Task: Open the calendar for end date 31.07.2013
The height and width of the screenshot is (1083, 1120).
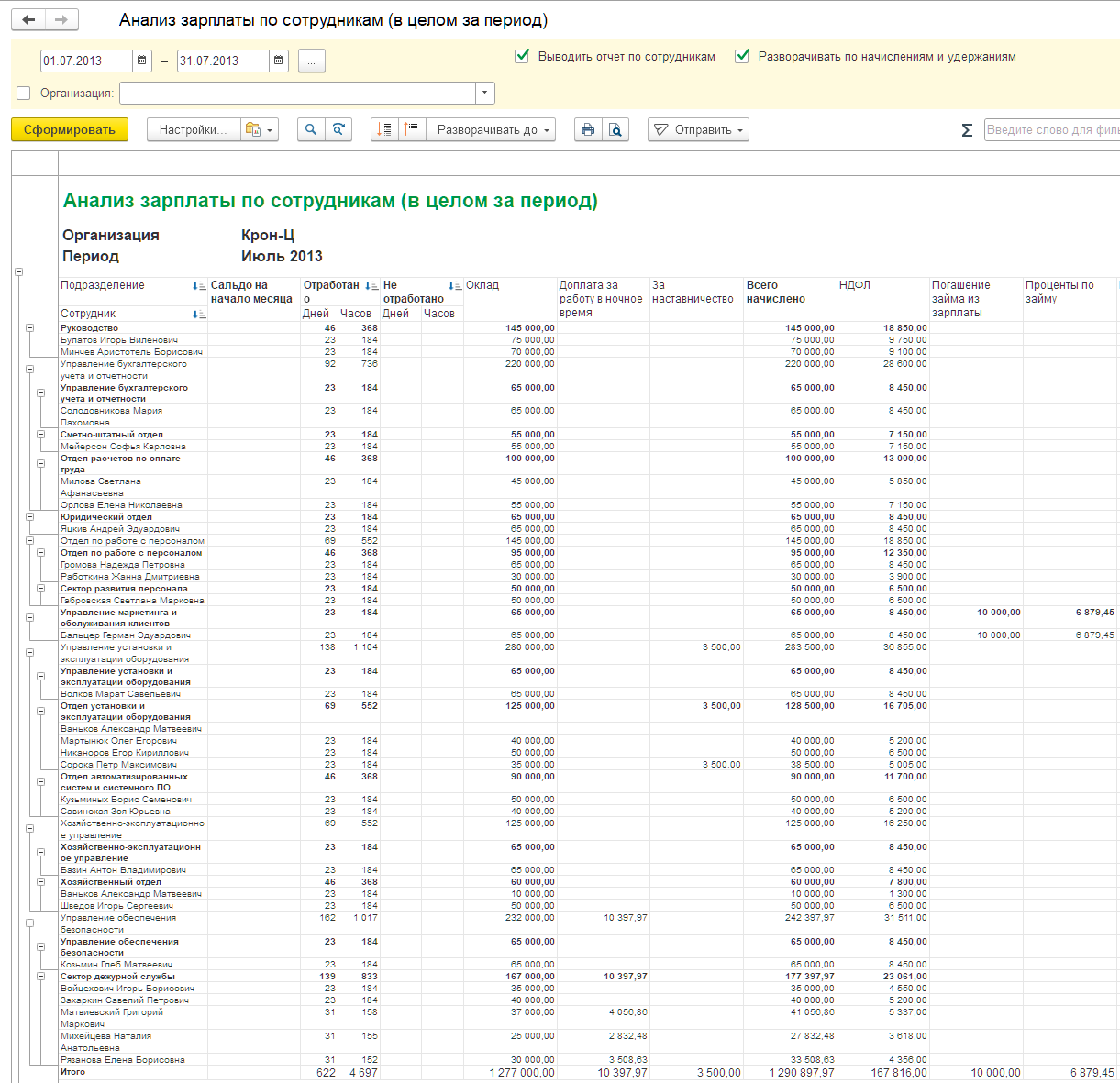Action: click(x=279, y=61)
